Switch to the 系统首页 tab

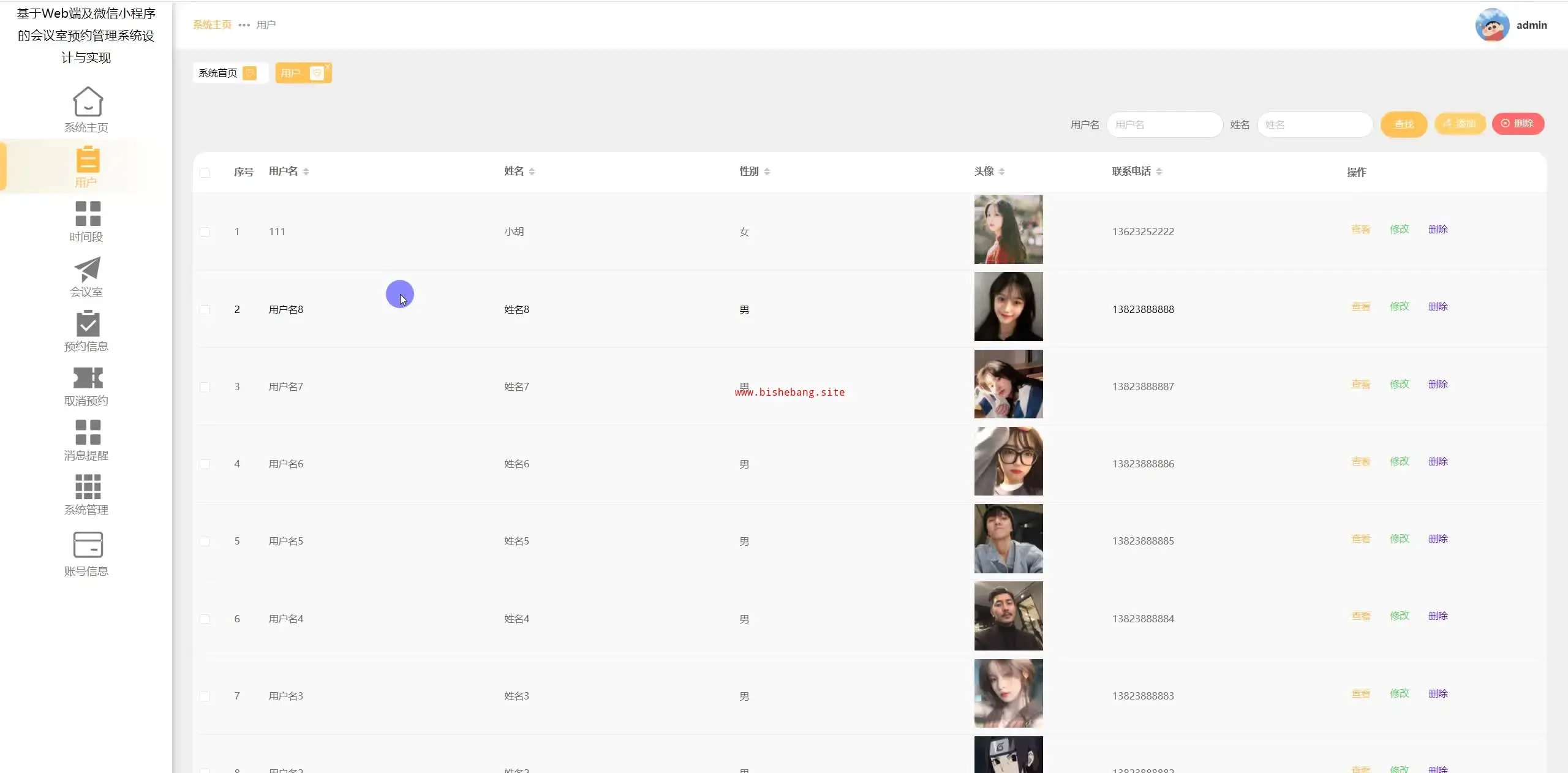[218, 73]
